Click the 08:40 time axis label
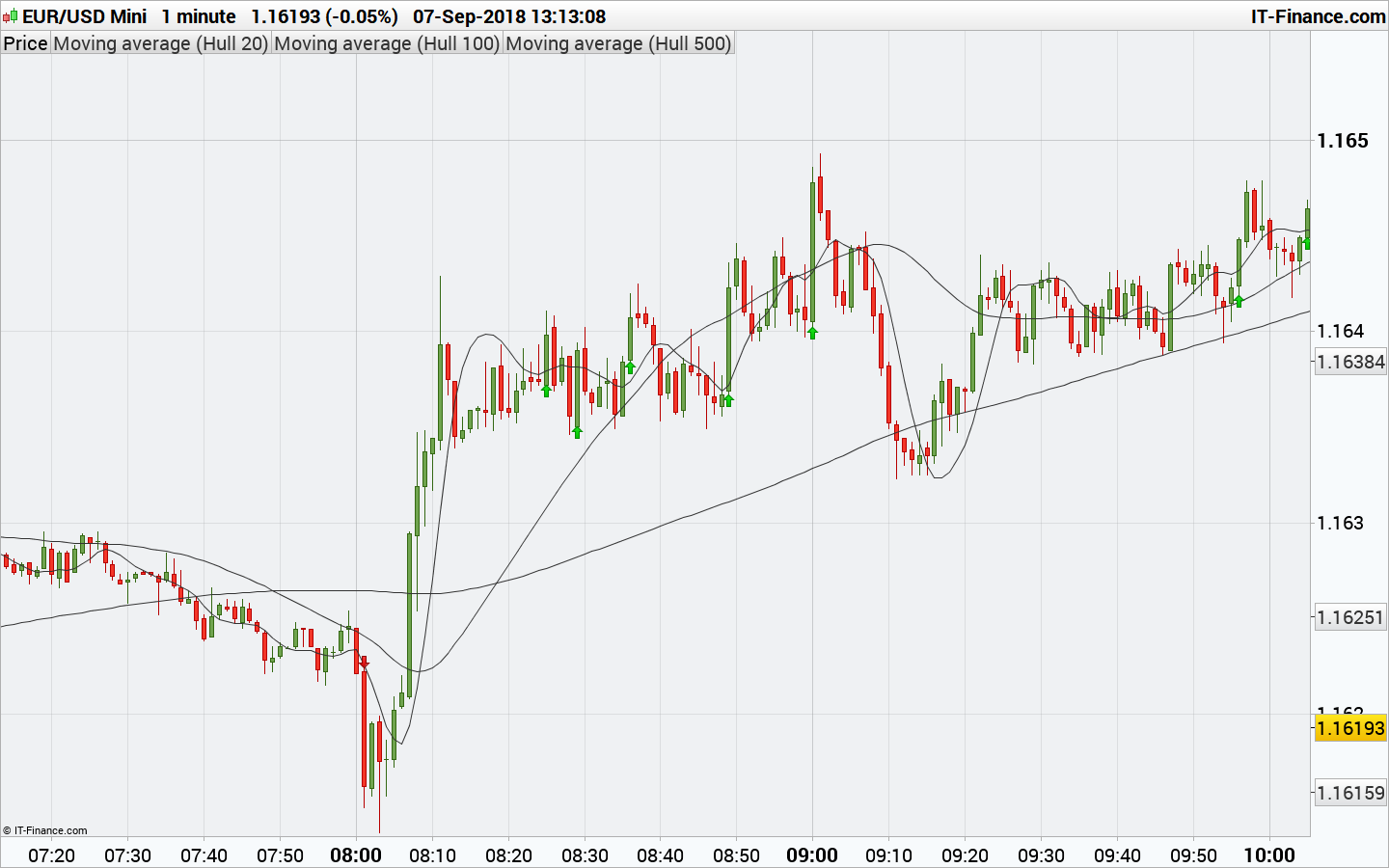Screen dimensions: 1389x868 point(661,855)
